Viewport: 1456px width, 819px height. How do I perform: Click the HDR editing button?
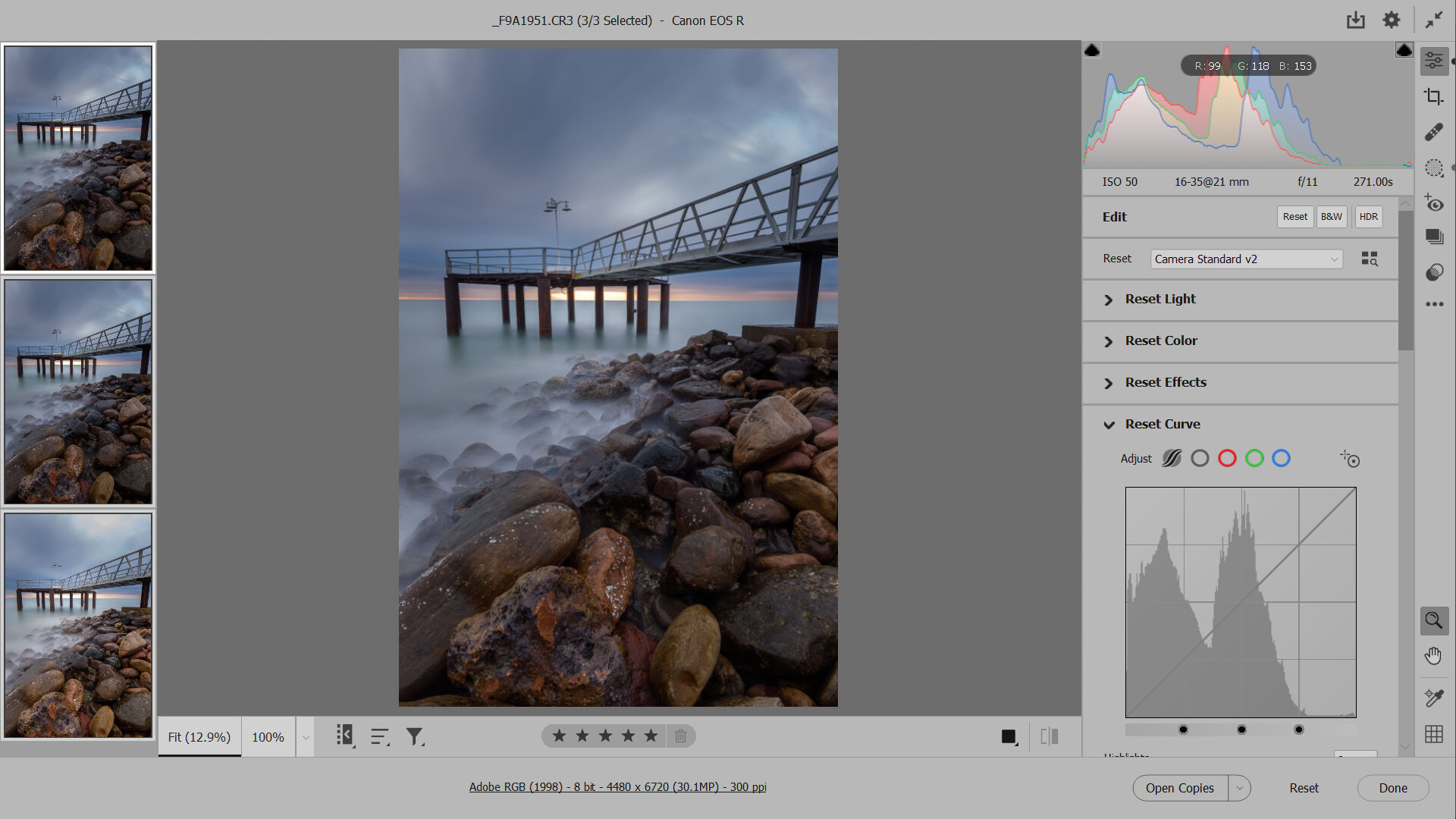click(1369, 216)
